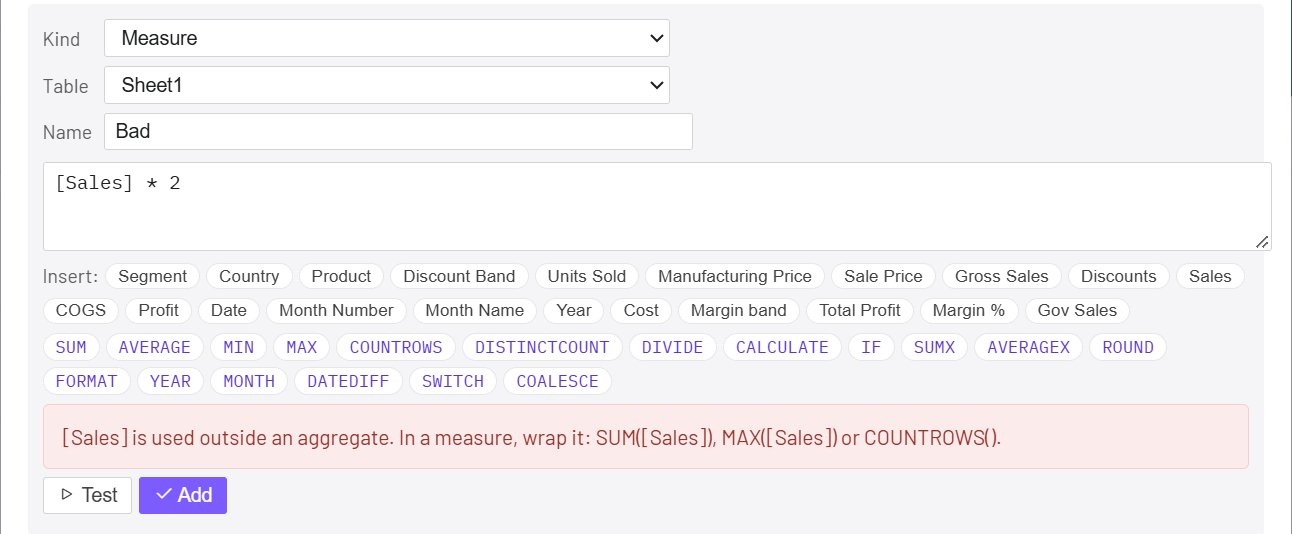1292x534 pixels.
Task: Insert the Sales column chip
Action: [1210, 276]
